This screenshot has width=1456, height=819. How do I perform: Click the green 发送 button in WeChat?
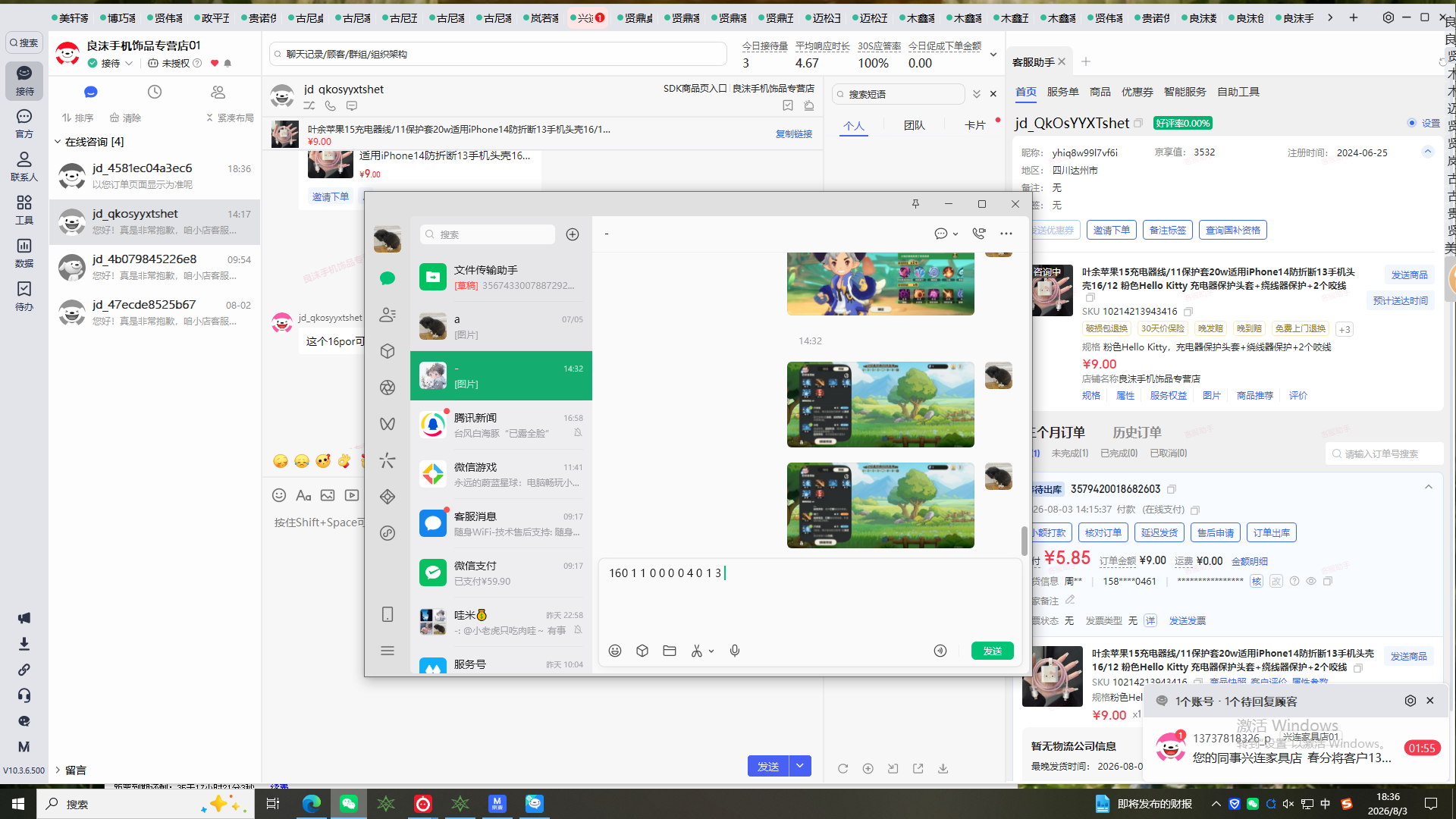click(x=993, y=651)
